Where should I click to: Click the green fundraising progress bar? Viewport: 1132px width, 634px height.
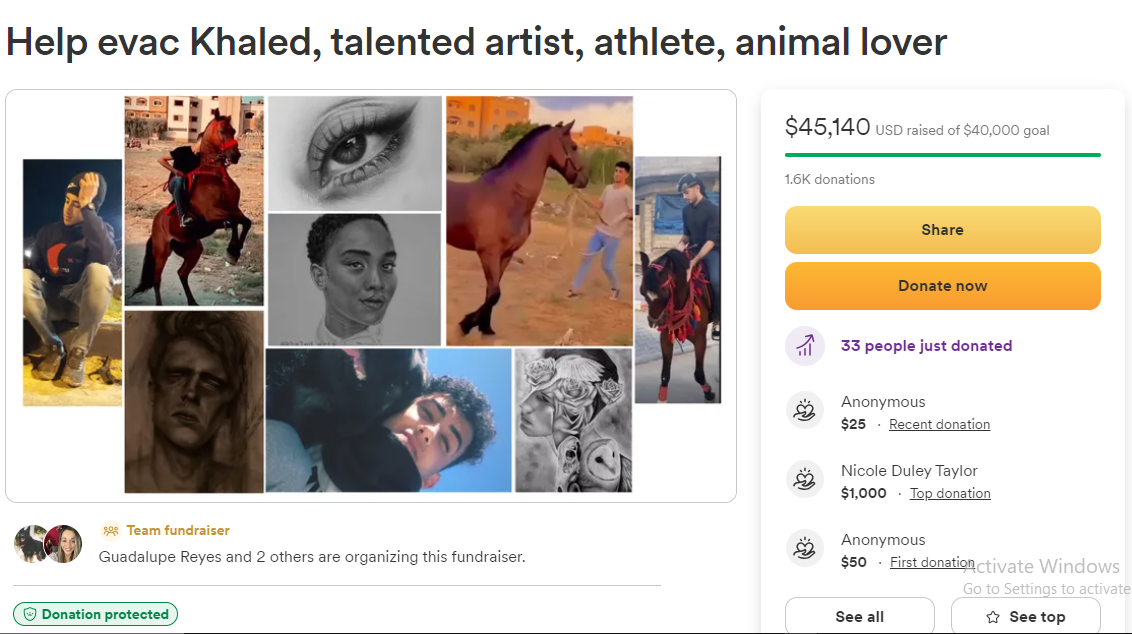pyautogui.click(x=943, y=155)
